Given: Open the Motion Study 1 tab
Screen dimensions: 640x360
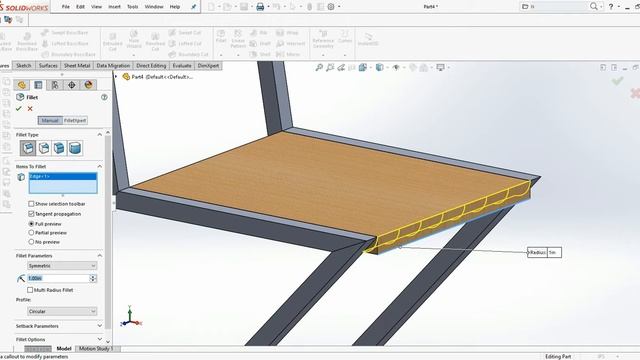Looking at the screenshot, I should point(96,349).
